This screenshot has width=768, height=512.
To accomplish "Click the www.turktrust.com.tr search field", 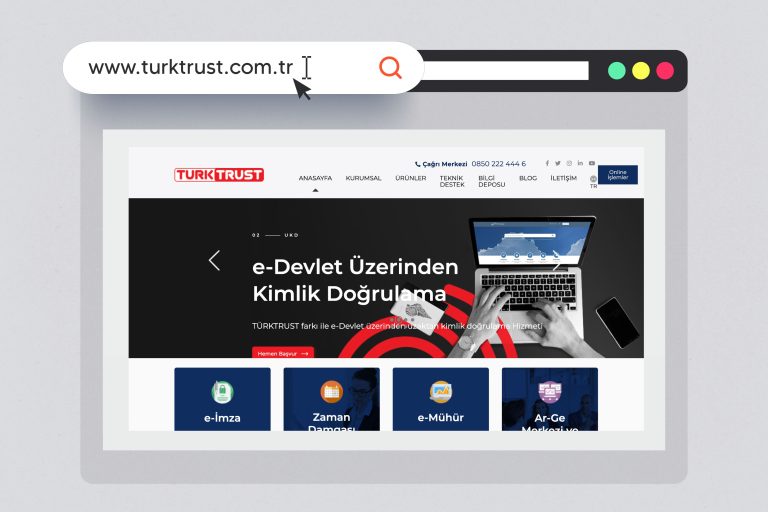I will coord(242,68).
